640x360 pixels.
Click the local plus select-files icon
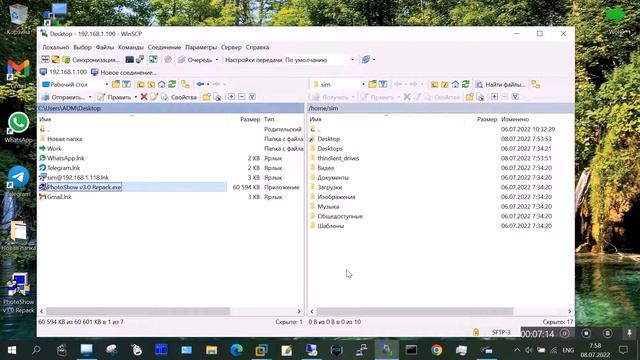231,97
